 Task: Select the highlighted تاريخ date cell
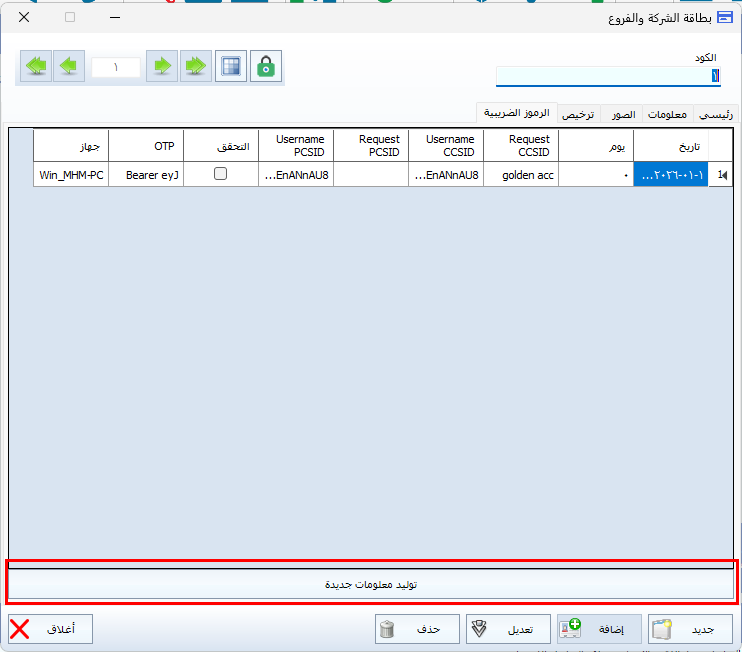[670, 175]
